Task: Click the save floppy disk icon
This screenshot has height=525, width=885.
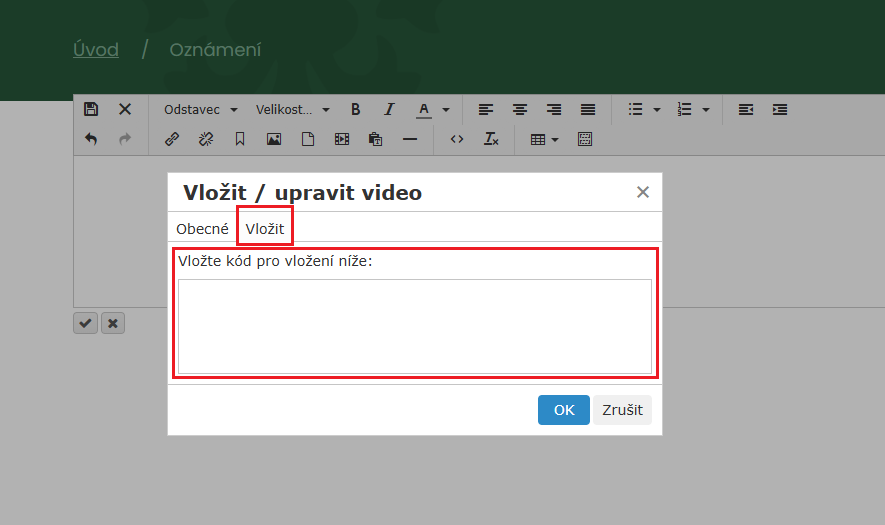Action: pos(91,109)
